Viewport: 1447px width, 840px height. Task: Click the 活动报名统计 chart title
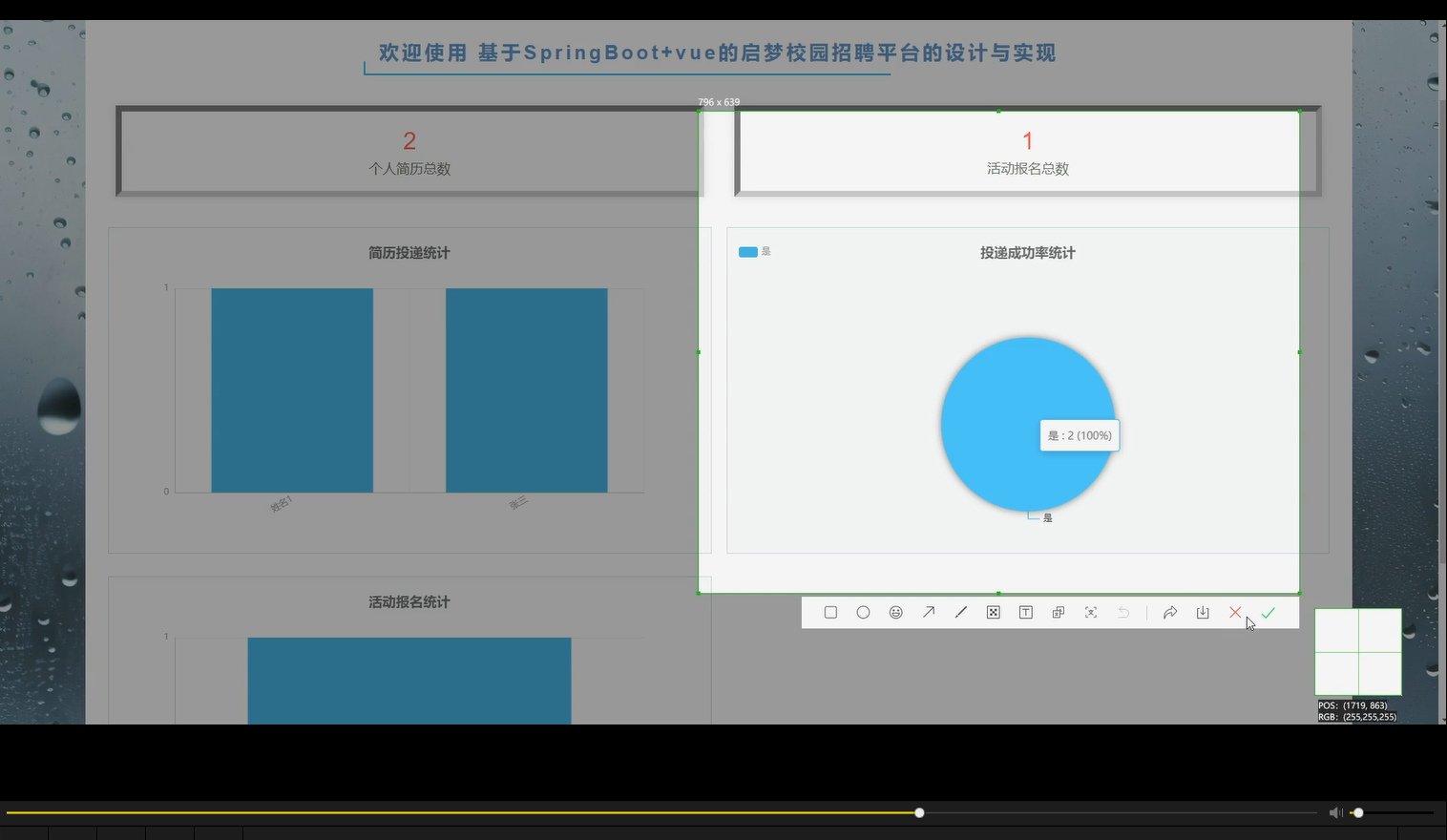click(x=409, y=602)
